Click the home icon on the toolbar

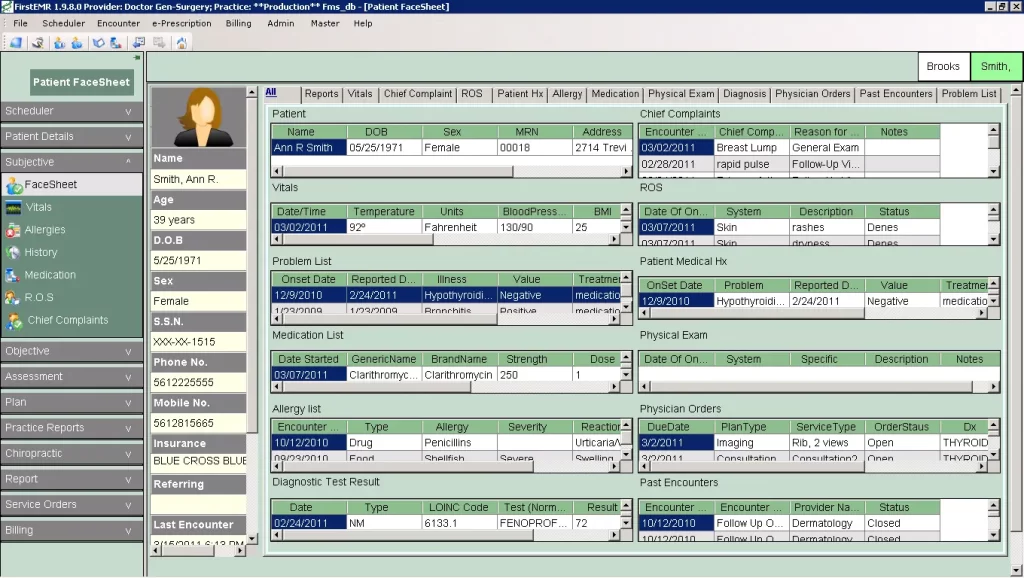tap(182, 42)
